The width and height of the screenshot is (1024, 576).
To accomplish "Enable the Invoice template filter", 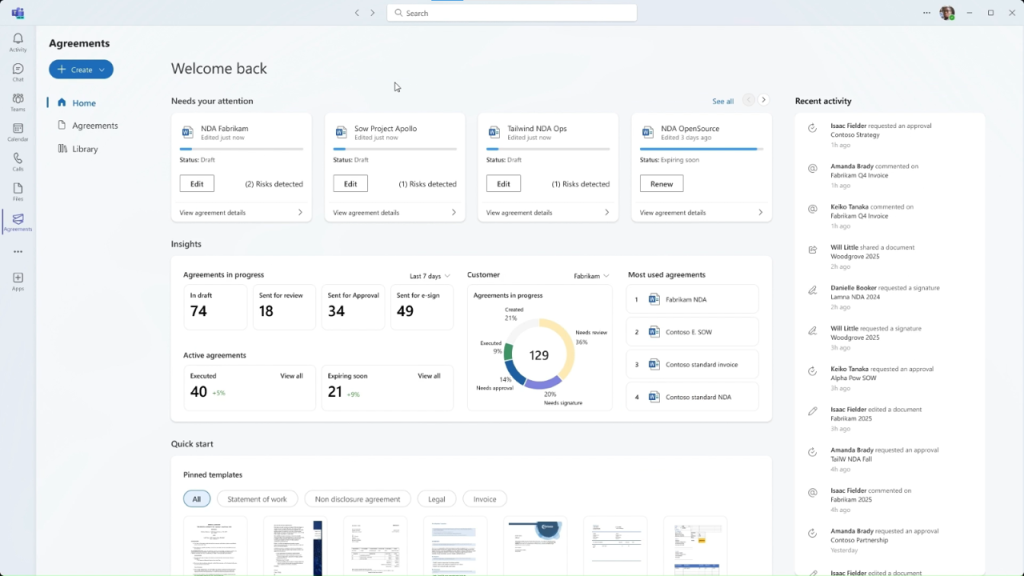I will tap(485, 498).
